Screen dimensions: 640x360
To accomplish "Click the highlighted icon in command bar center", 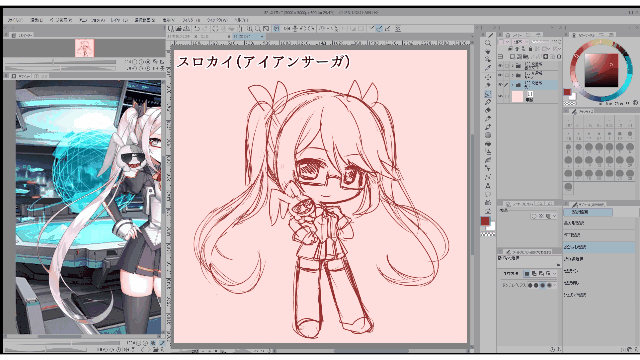I will [x=276, y=29].
